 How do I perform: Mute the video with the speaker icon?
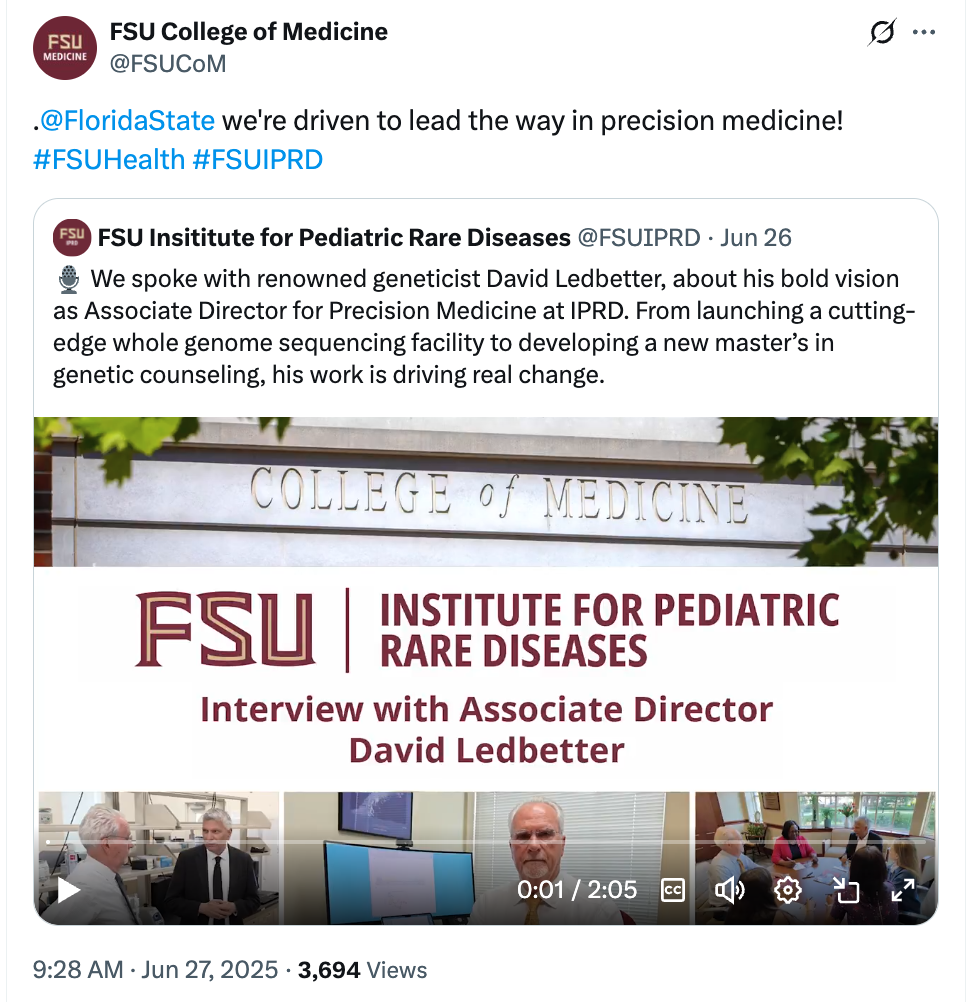coord(731,889)
